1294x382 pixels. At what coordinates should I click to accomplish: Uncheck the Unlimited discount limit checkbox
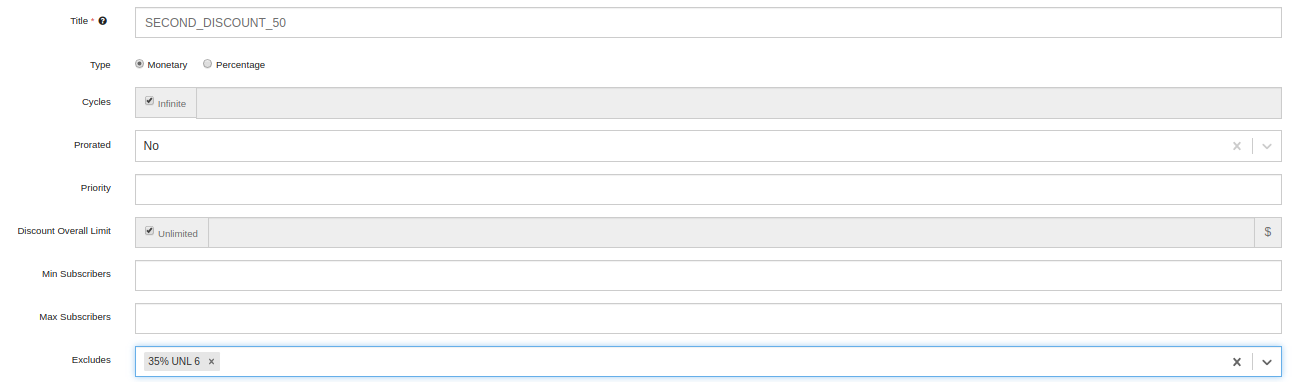pyautogui.click(x=149, y=230)
